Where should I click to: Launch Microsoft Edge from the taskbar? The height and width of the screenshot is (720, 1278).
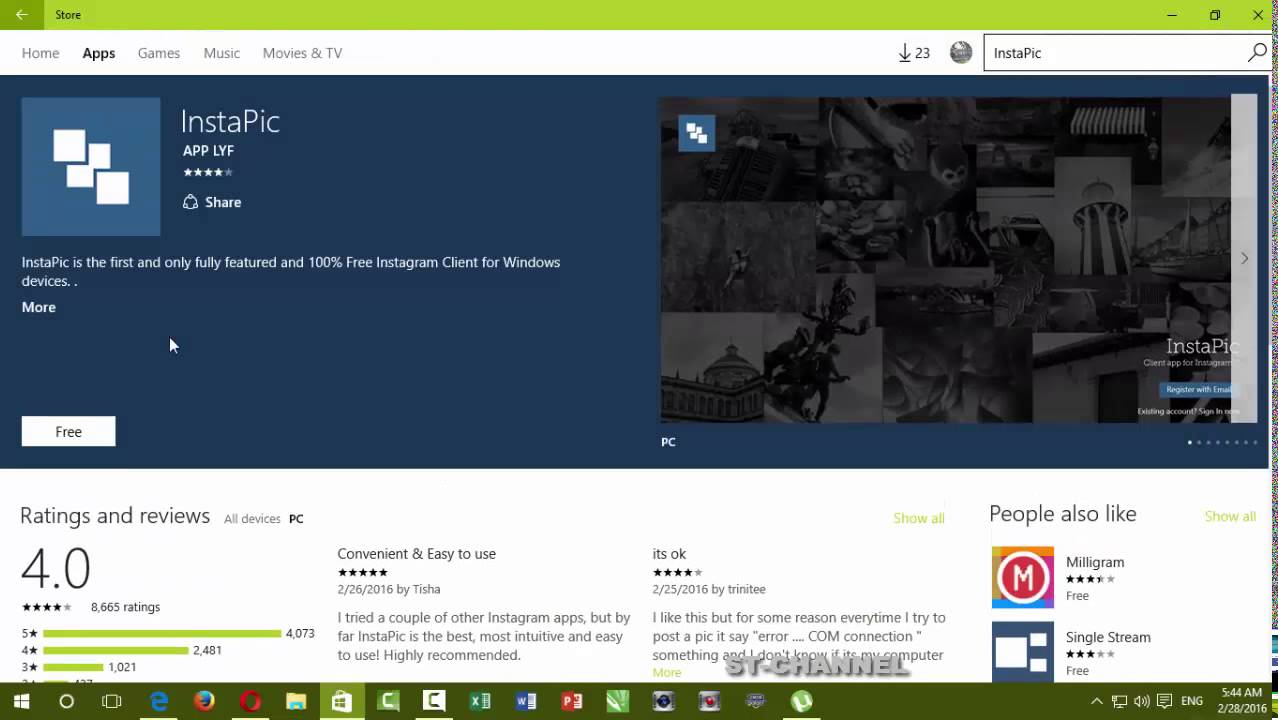(x=159, y=701)
